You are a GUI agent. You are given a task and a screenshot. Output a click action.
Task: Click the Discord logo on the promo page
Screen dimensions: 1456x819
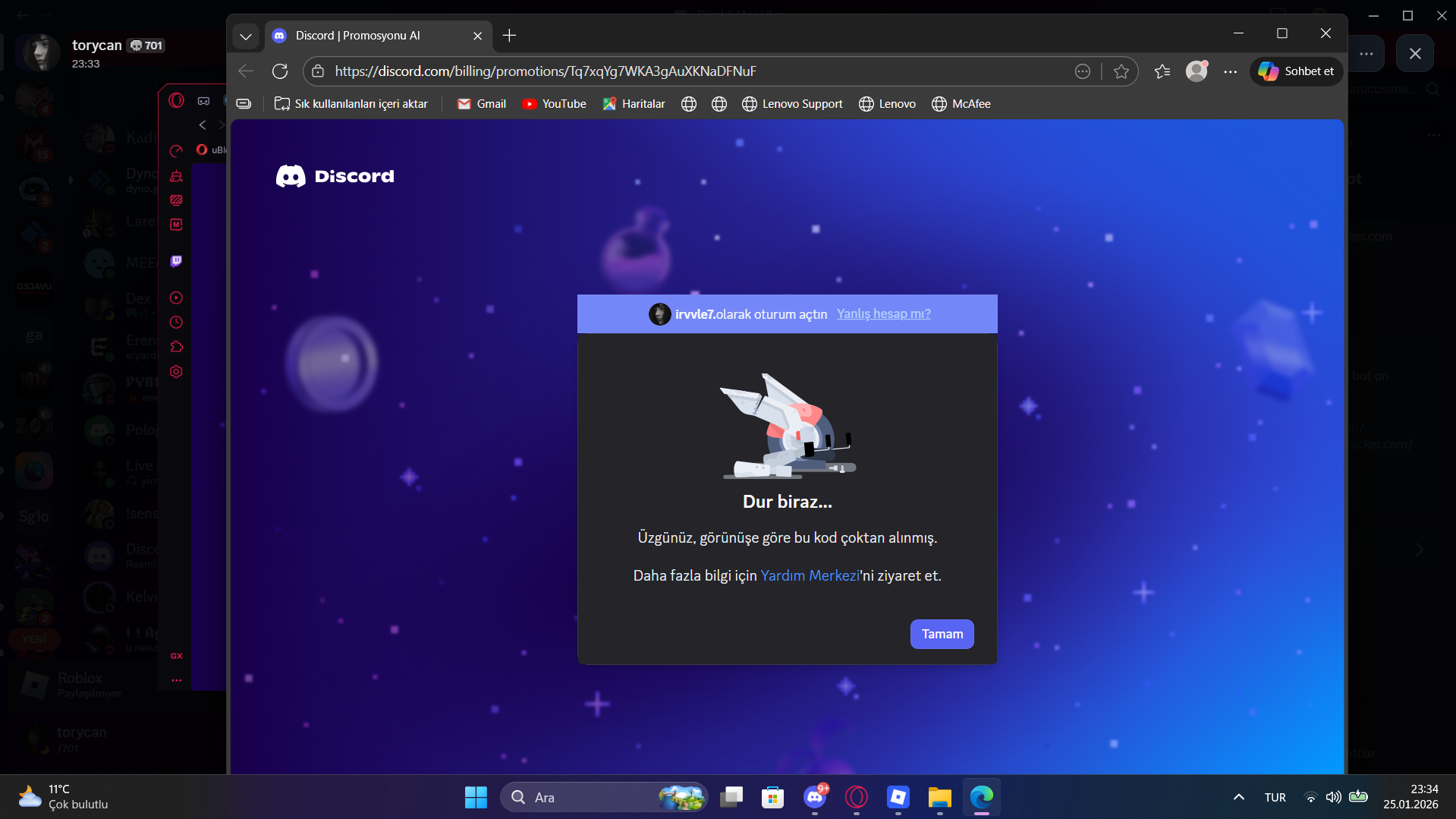335,176
